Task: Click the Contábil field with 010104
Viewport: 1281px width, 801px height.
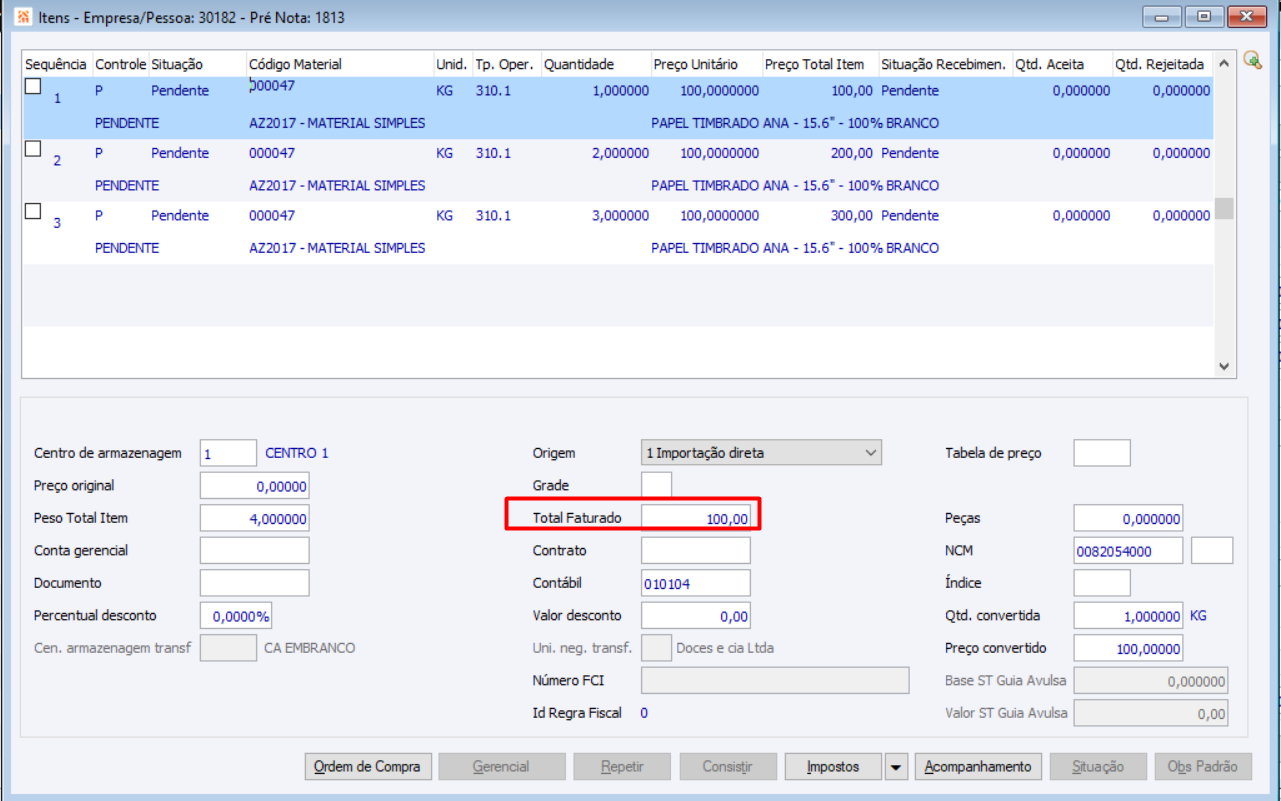Action: click(x=696, y=583)
